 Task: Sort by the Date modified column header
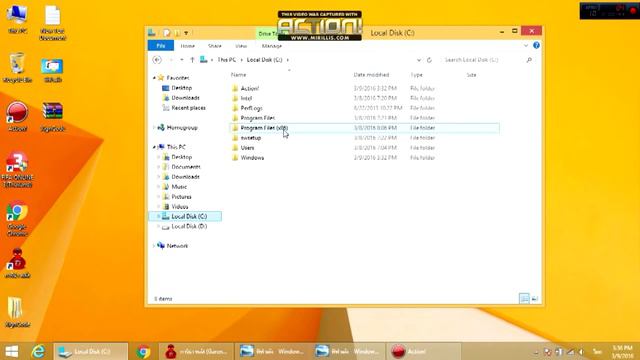(371, 75)
